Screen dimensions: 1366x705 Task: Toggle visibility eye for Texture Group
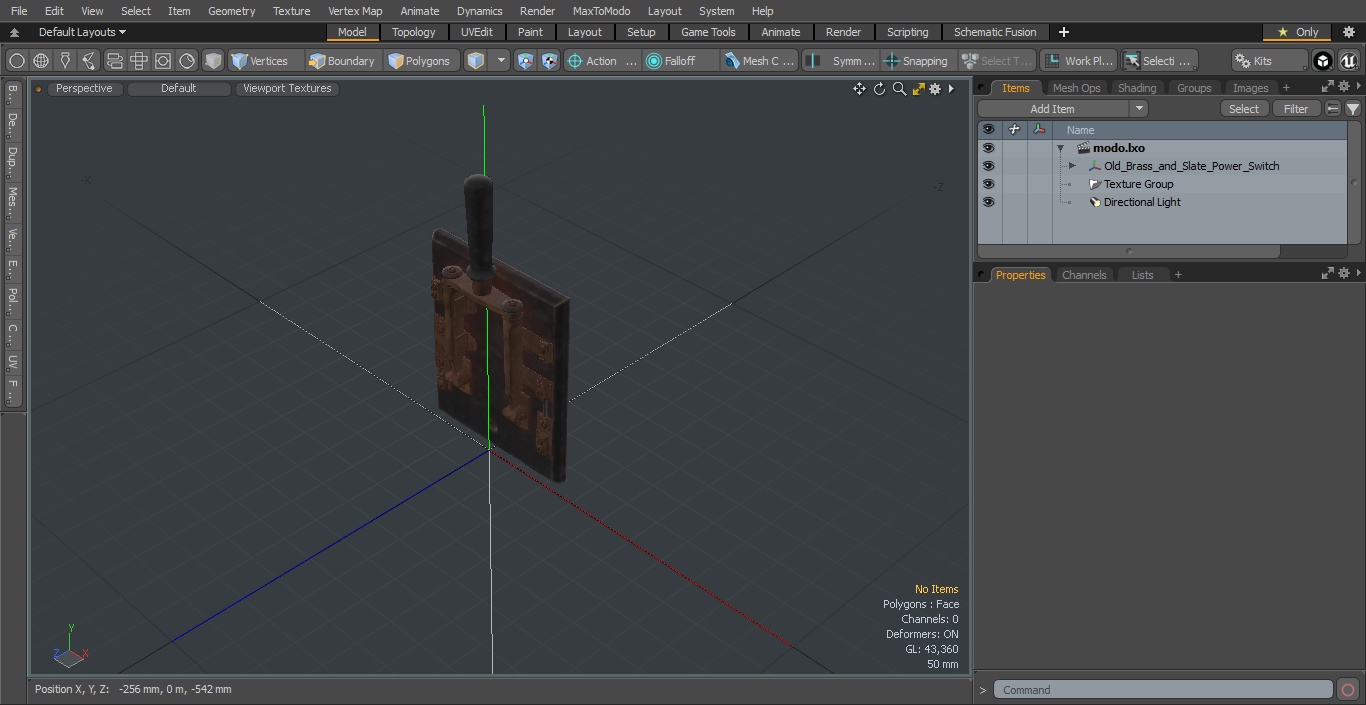coord(988,184)
